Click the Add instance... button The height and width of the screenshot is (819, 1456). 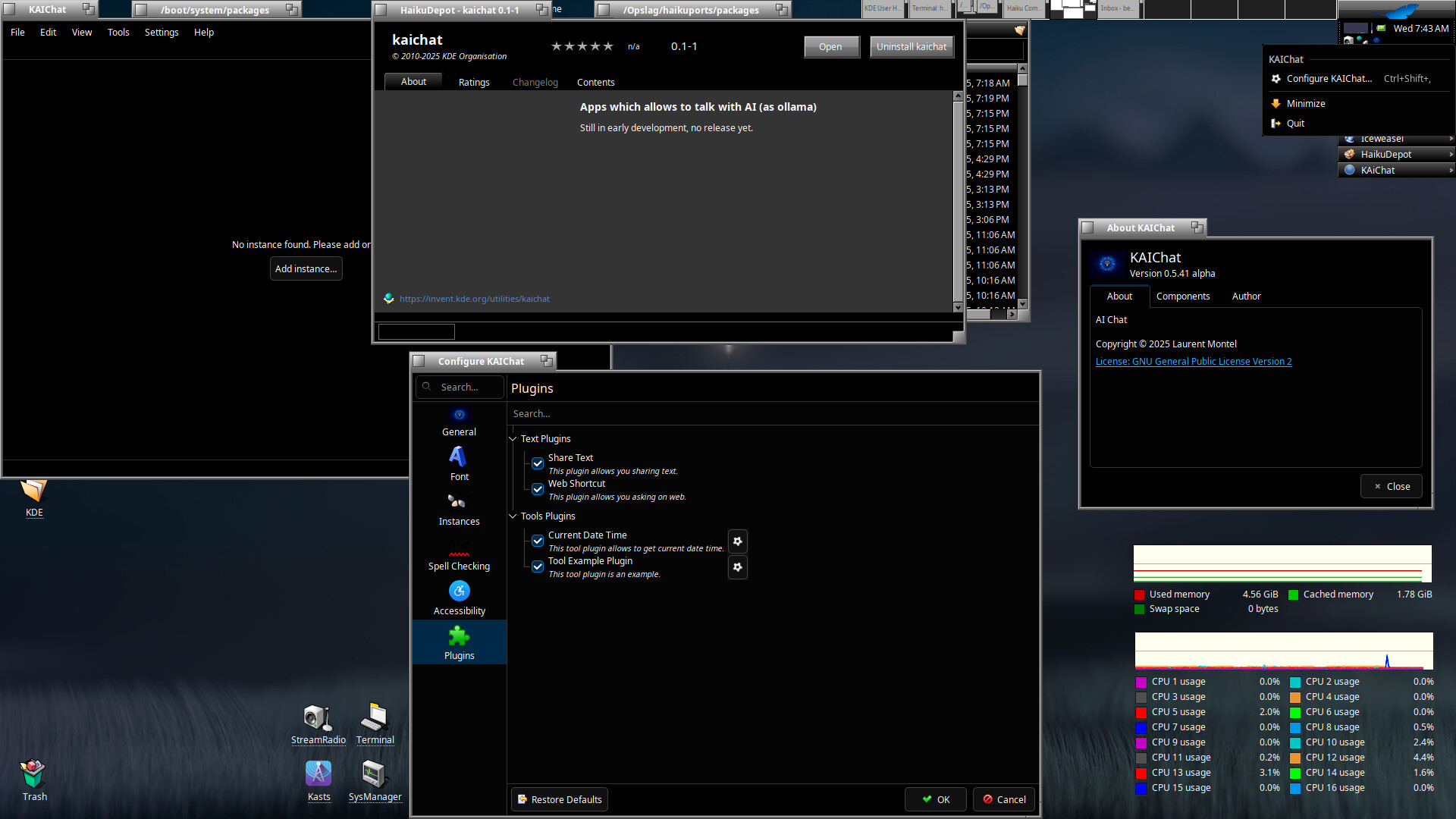click(x=306, y=268)
